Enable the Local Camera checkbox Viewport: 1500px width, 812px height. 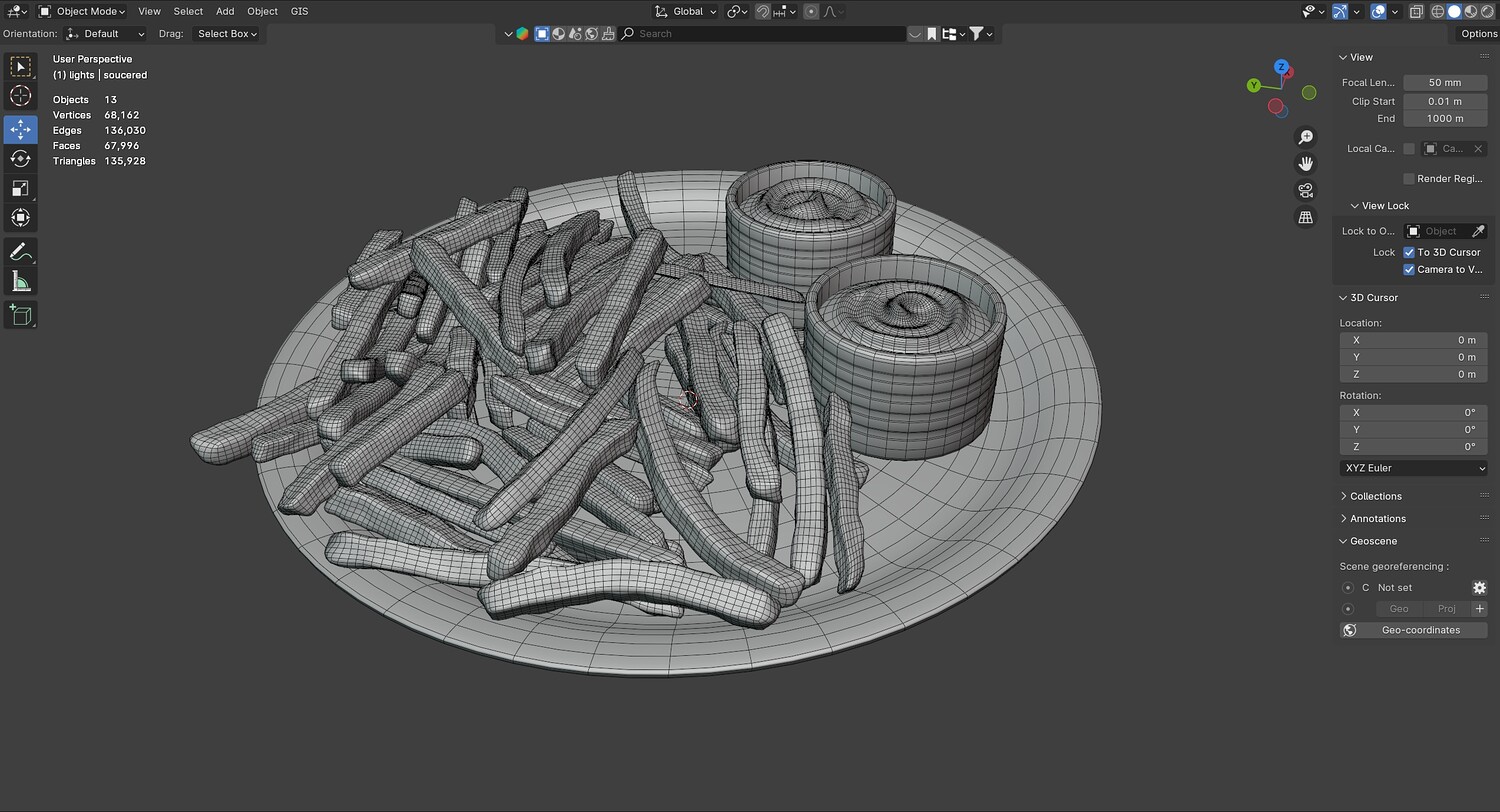click(x=1409, y=149)
